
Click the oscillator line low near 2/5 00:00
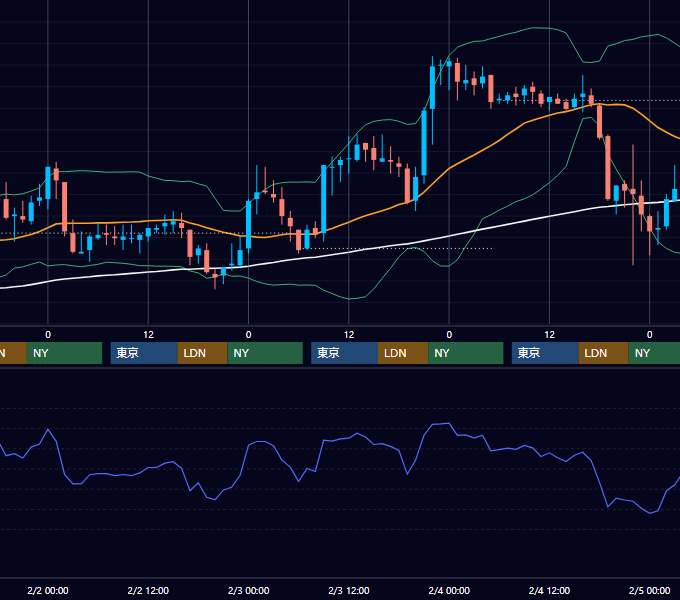(x=650, y=513)
